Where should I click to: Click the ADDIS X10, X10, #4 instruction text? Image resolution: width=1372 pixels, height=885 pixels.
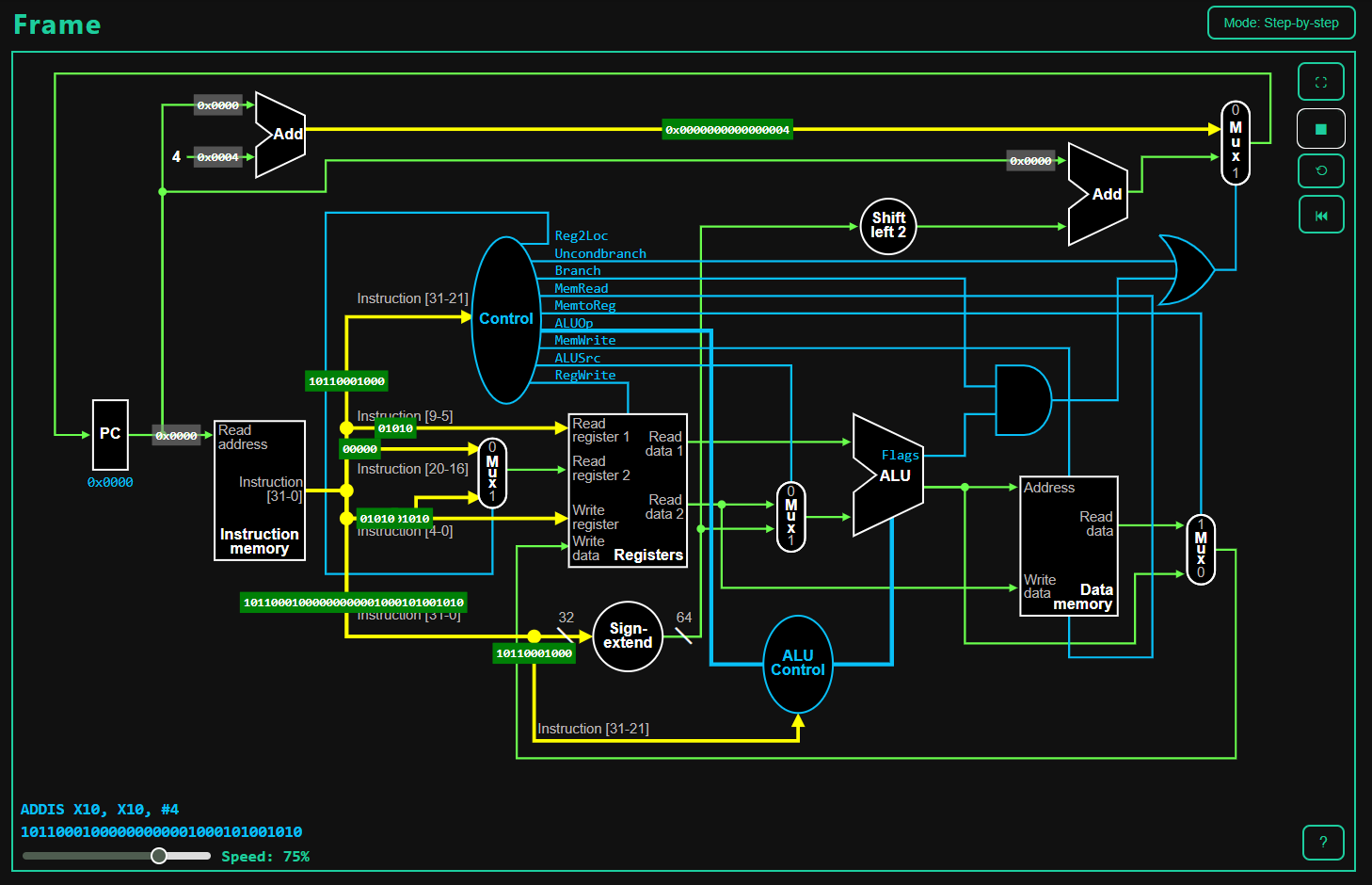pos(100,810)
